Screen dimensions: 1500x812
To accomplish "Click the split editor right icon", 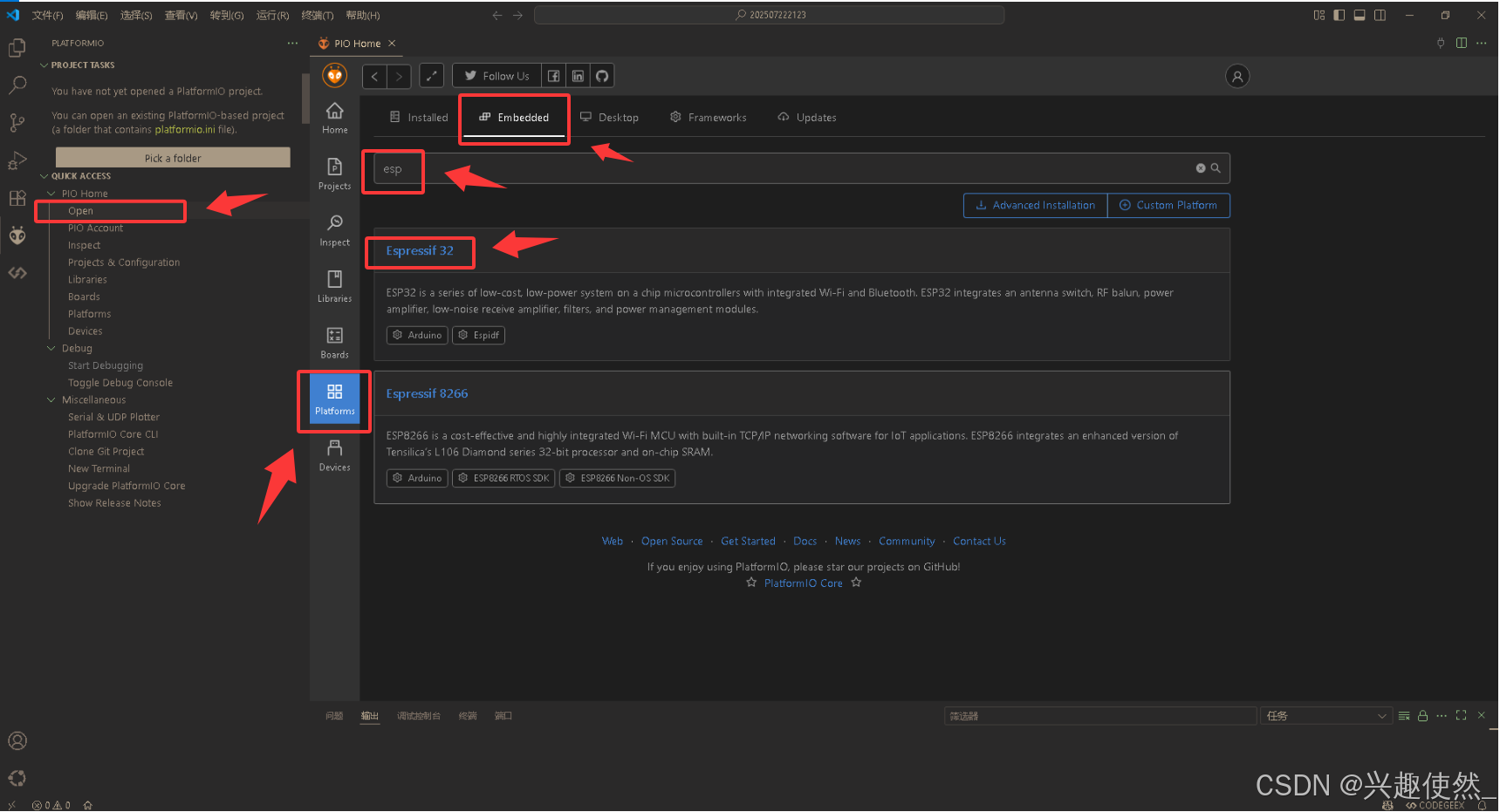I will 1462,43.
